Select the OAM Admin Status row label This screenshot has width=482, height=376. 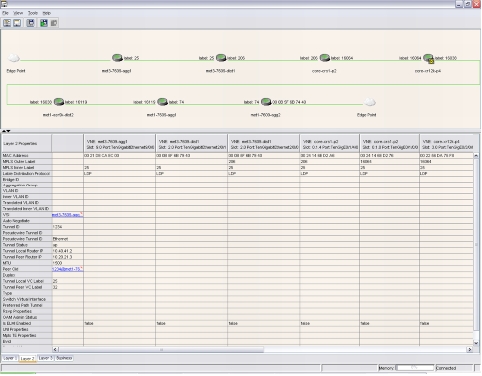(26, 317)
